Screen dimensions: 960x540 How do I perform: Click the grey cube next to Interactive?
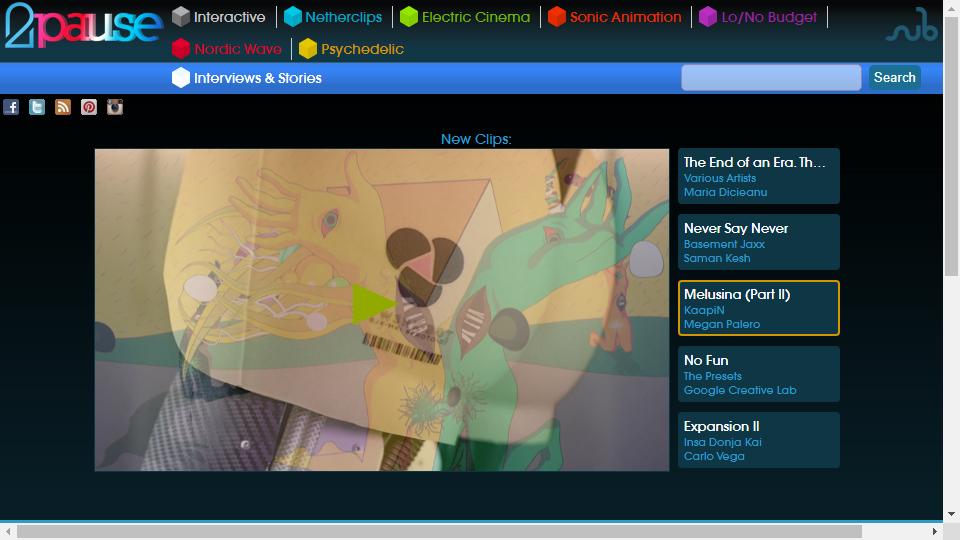tap(181, 17)
